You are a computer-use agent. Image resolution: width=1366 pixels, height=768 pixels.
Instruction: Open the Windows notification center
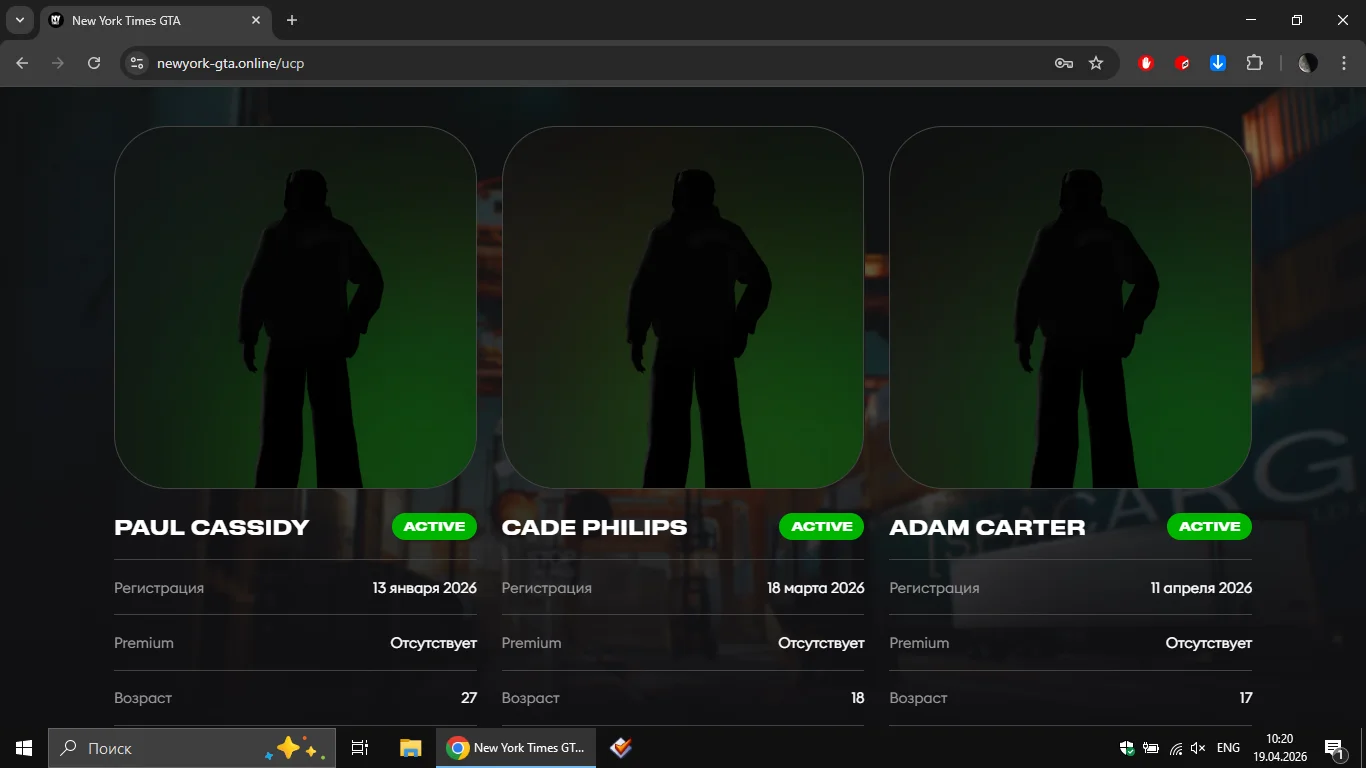[x=1333, y=748]
